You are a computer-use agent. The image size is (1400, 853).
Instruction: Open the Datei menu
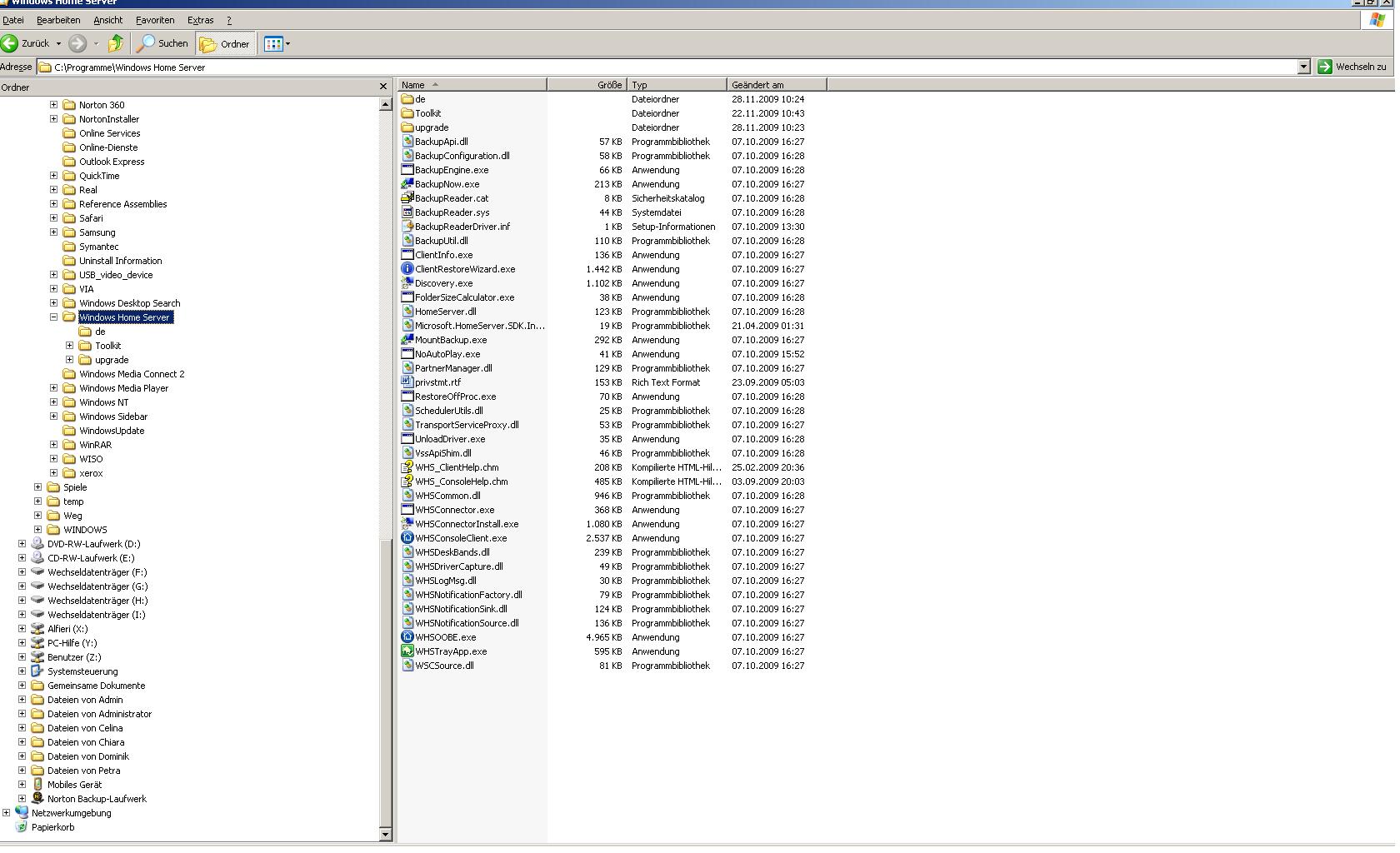13,20
